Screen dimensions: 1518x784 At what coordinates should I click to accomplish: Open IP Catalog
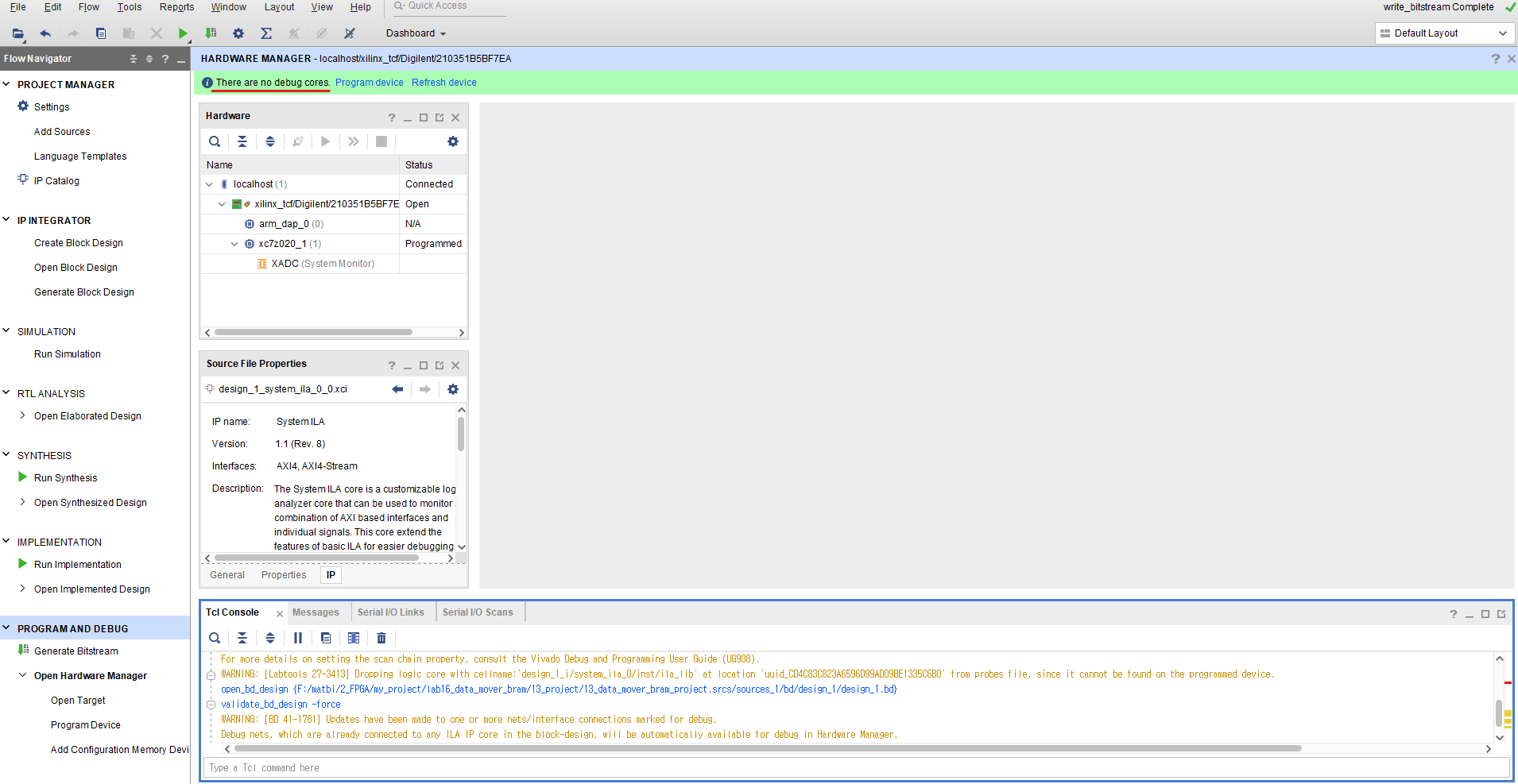point(56,181)
